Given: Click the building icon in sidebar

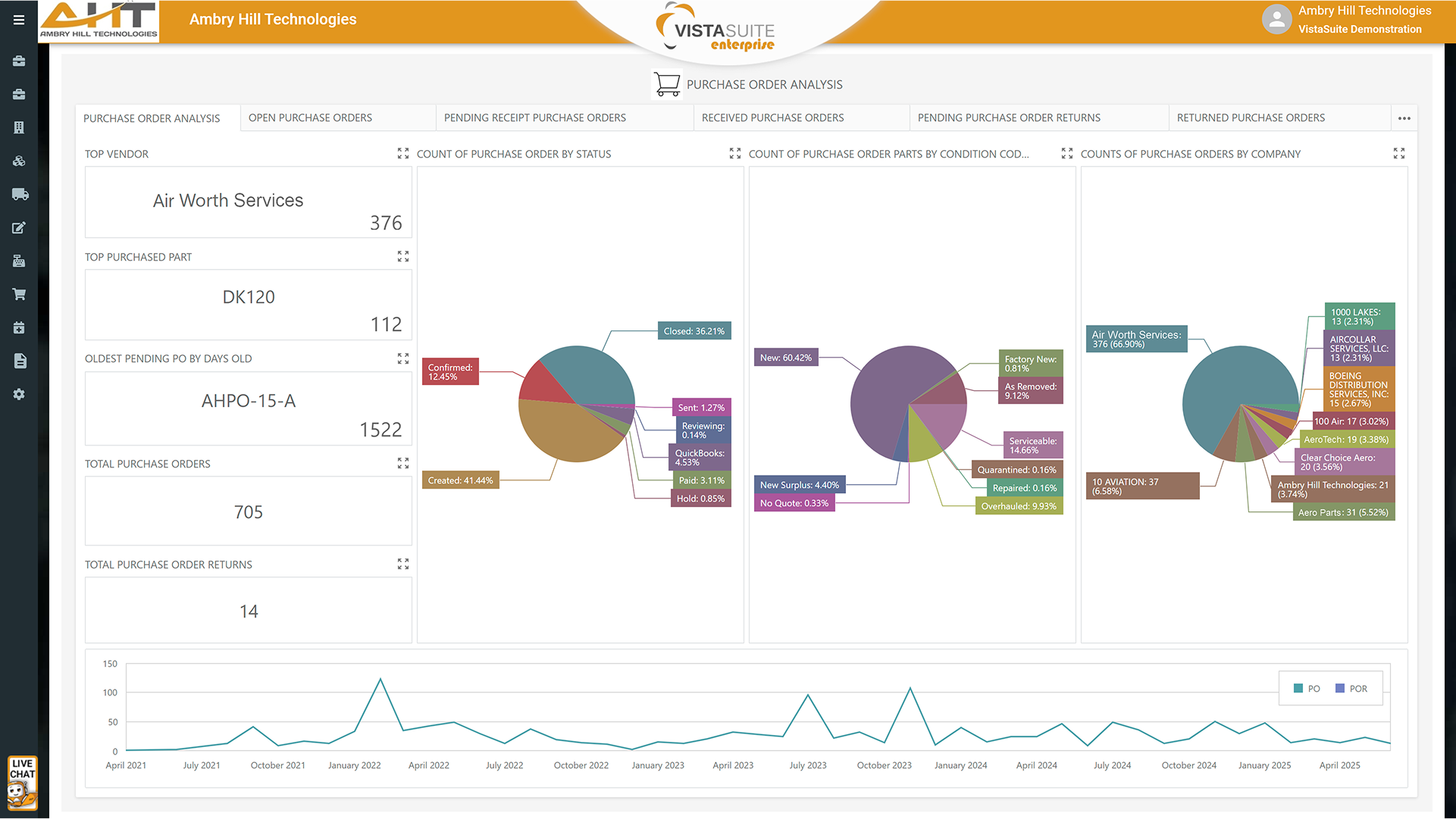Looking at the screenshot, I should [x=19, y=127].
